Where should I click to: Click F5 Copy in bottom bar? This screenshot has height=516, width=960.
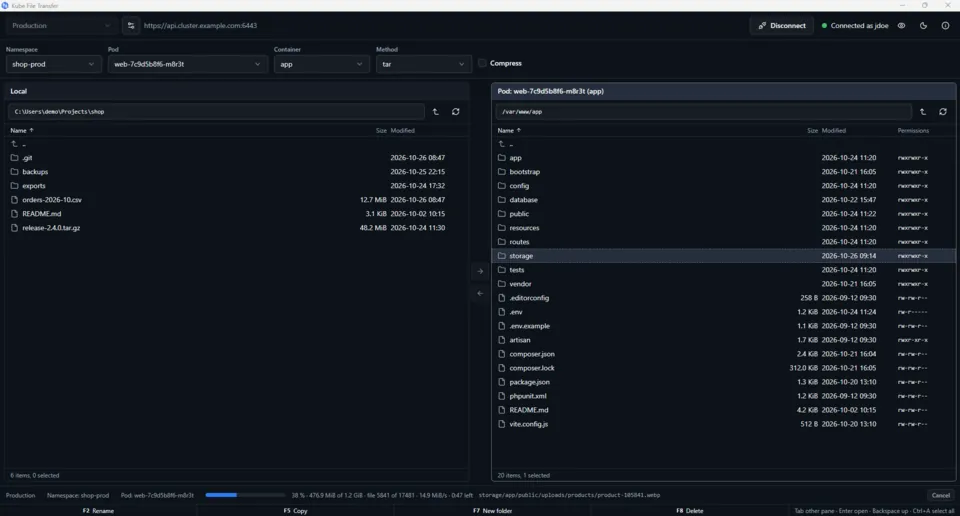295,510
